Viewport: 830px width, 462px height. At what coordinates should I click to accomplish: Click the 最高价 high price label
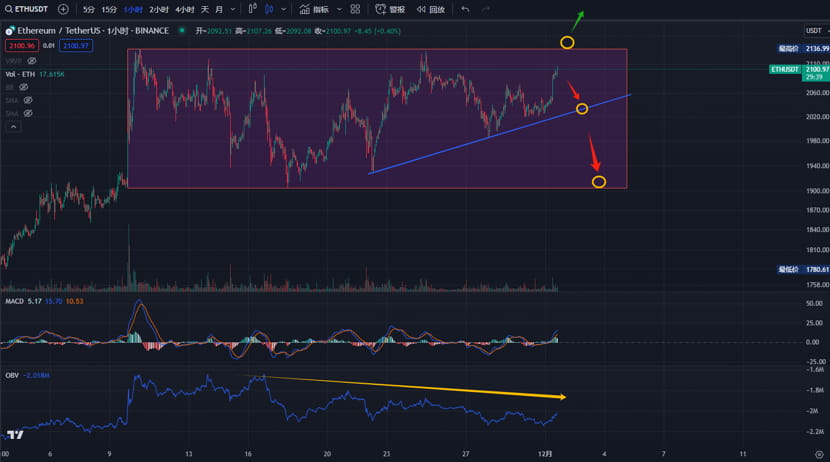[788, 49]
